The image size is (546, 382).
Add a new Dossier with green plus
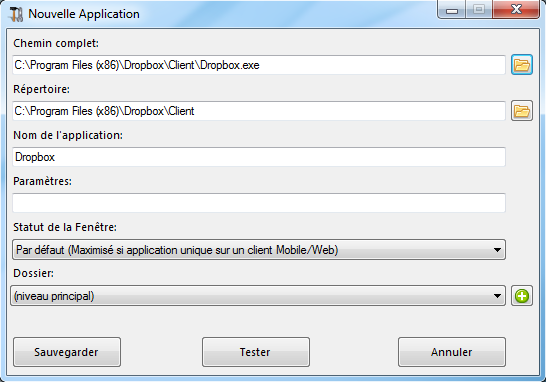pos(522,296)
